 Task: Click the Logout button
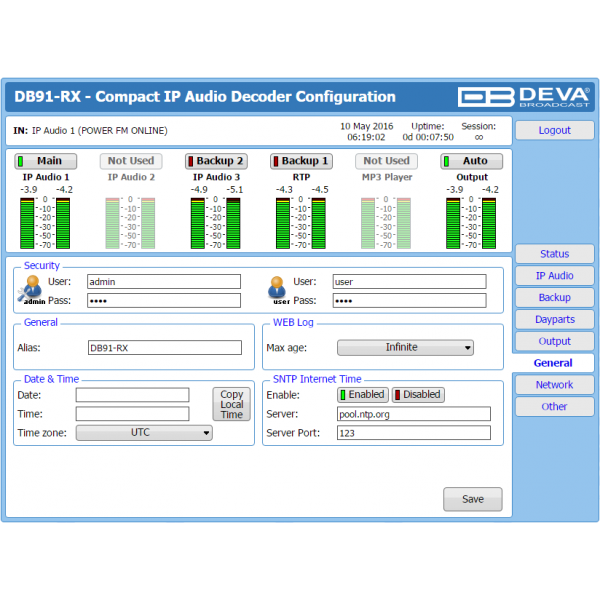click(554, 130)
